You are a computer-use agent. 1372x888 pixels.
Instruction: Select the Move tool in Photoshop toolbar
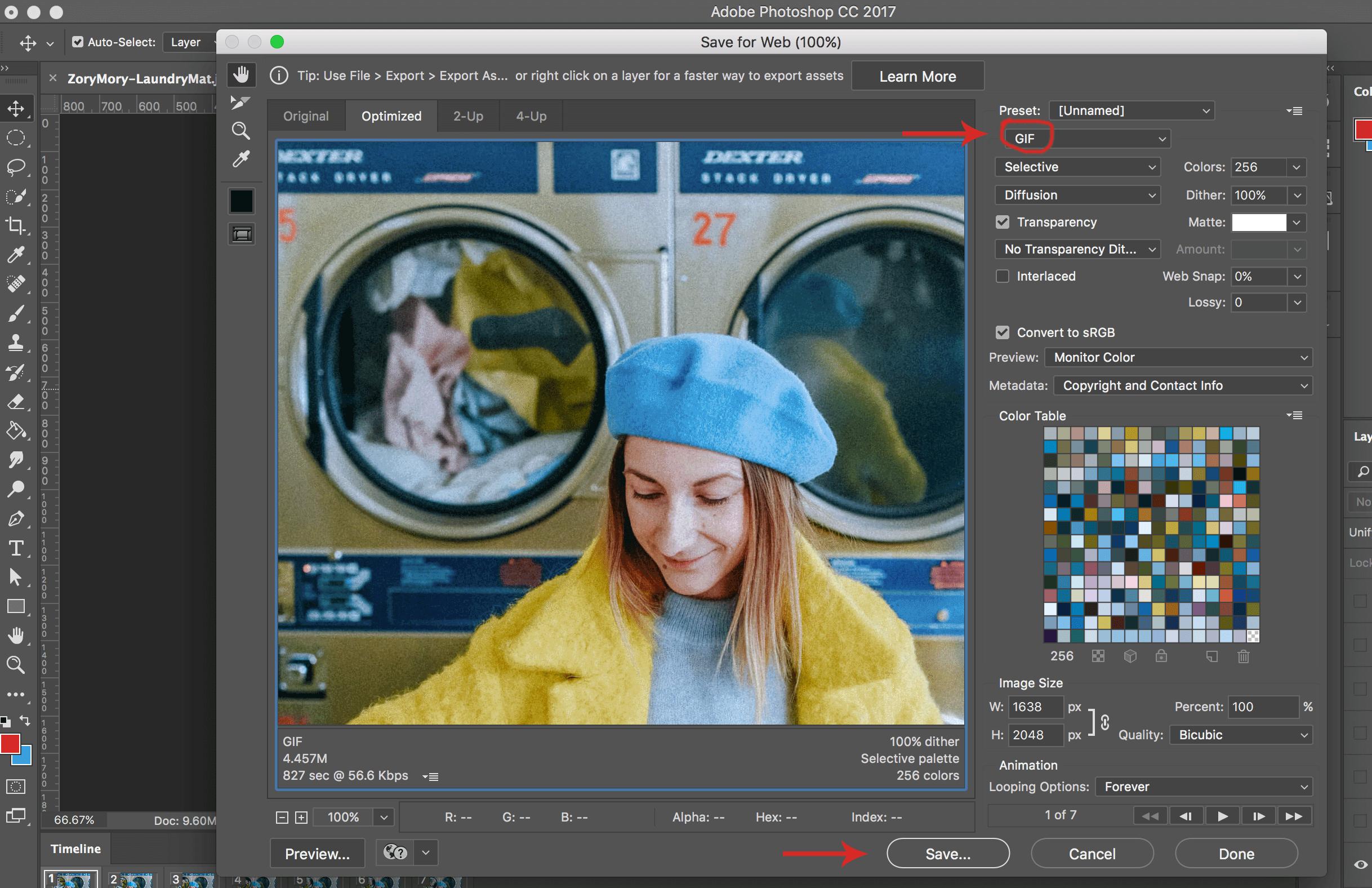[16, 108]
